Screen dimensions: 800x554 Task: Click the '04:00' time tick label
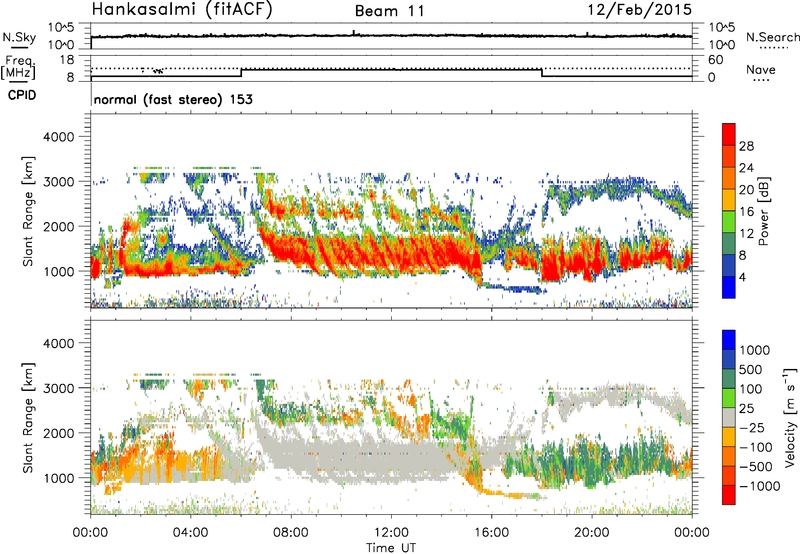[x=190, y=533]
